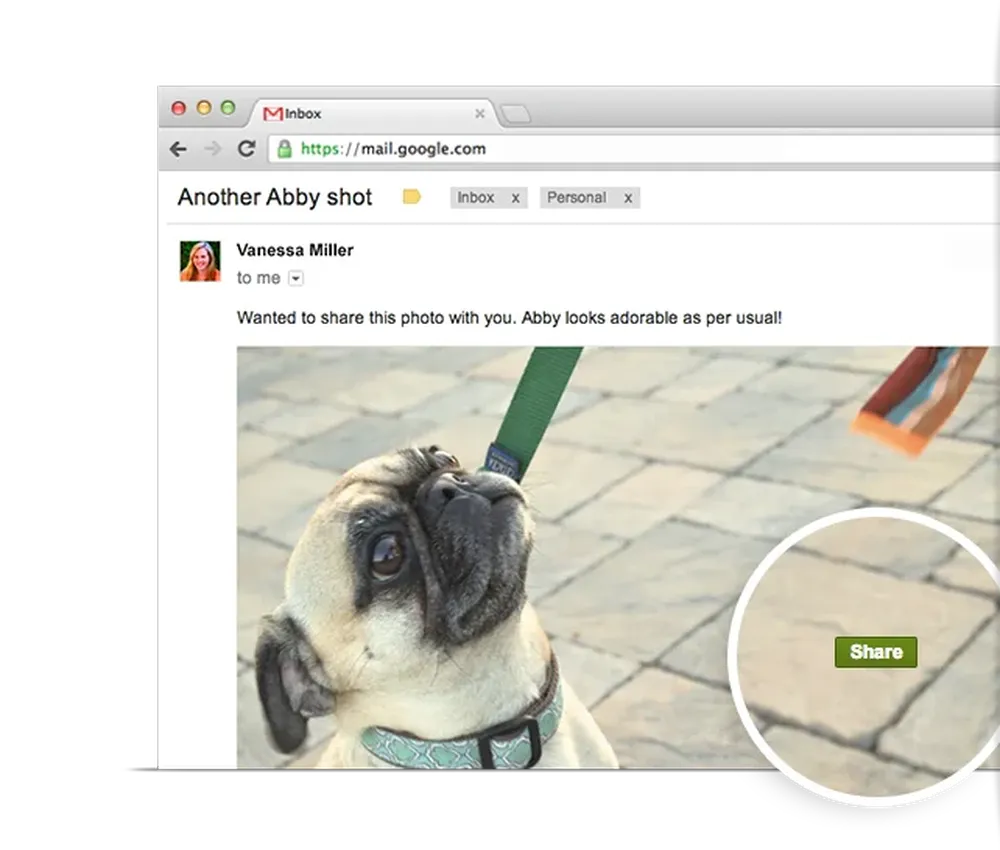Reload the page with the refresh icon

coord(246,149)
